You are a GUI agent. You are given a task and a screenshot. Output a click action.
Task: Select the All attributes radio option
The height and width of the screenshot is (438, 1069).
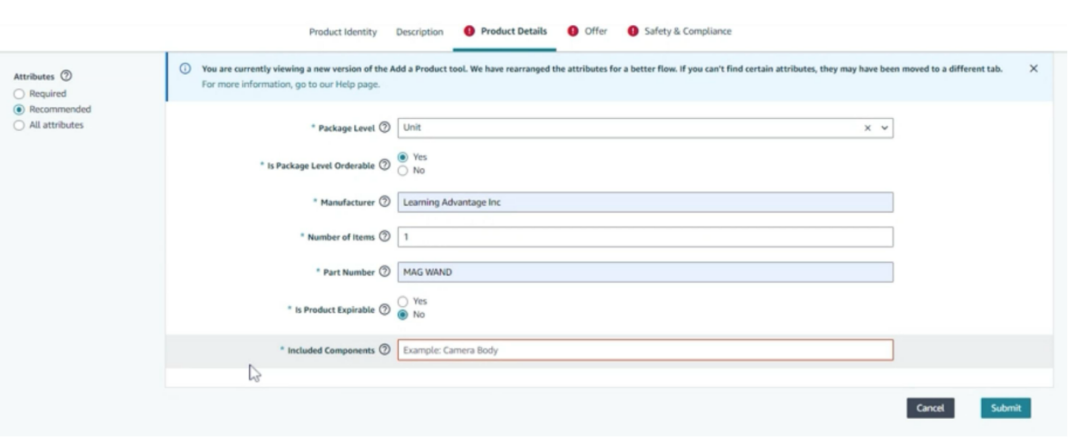tap(19, 125)
